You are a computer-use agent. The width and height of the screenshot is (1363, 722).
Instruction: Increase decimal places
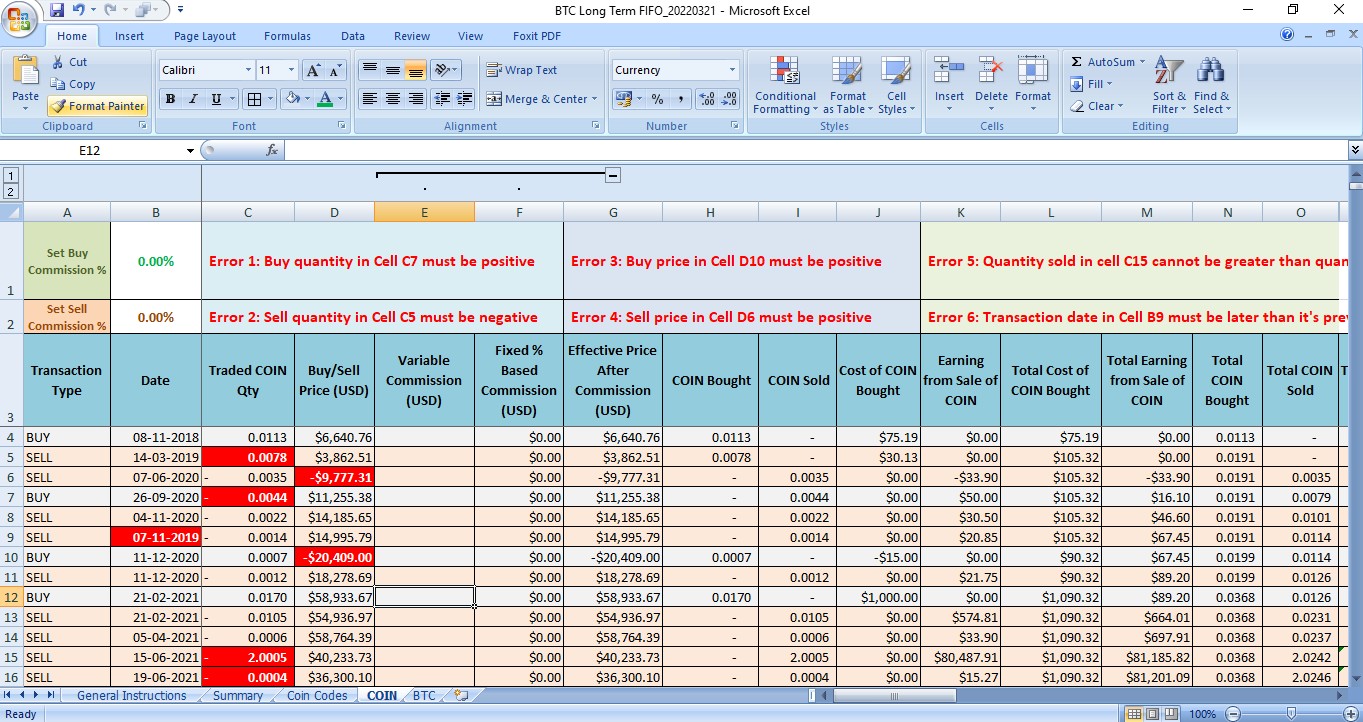pyautogui.click(x=706, y=99)
